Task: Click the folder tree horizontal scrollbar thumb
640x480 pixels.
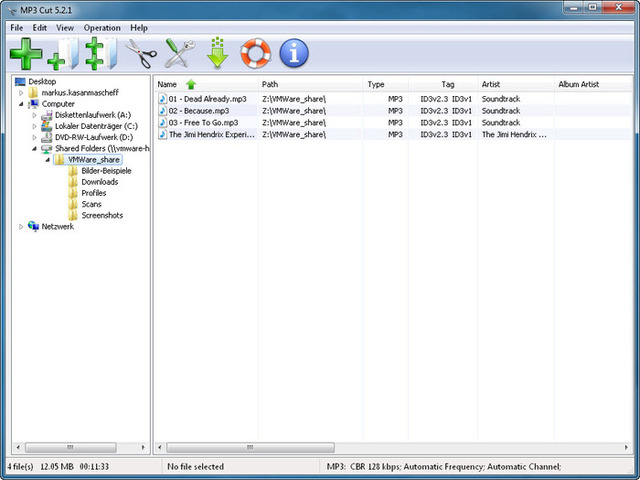Action: click(x=71, y=447)
